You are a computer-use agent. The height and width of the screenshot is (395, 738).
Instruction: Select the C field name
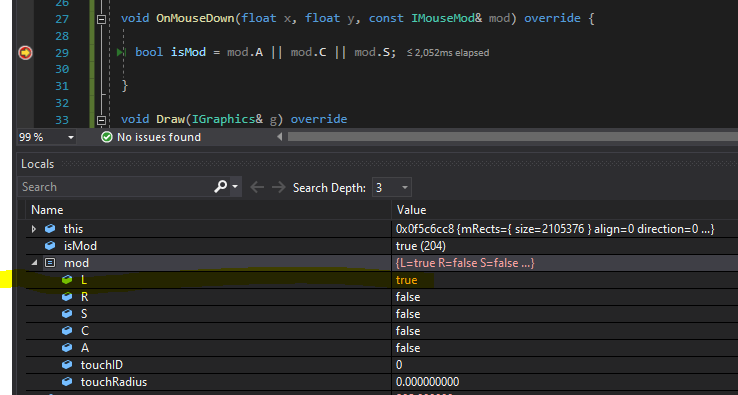(x=85, y=331)
